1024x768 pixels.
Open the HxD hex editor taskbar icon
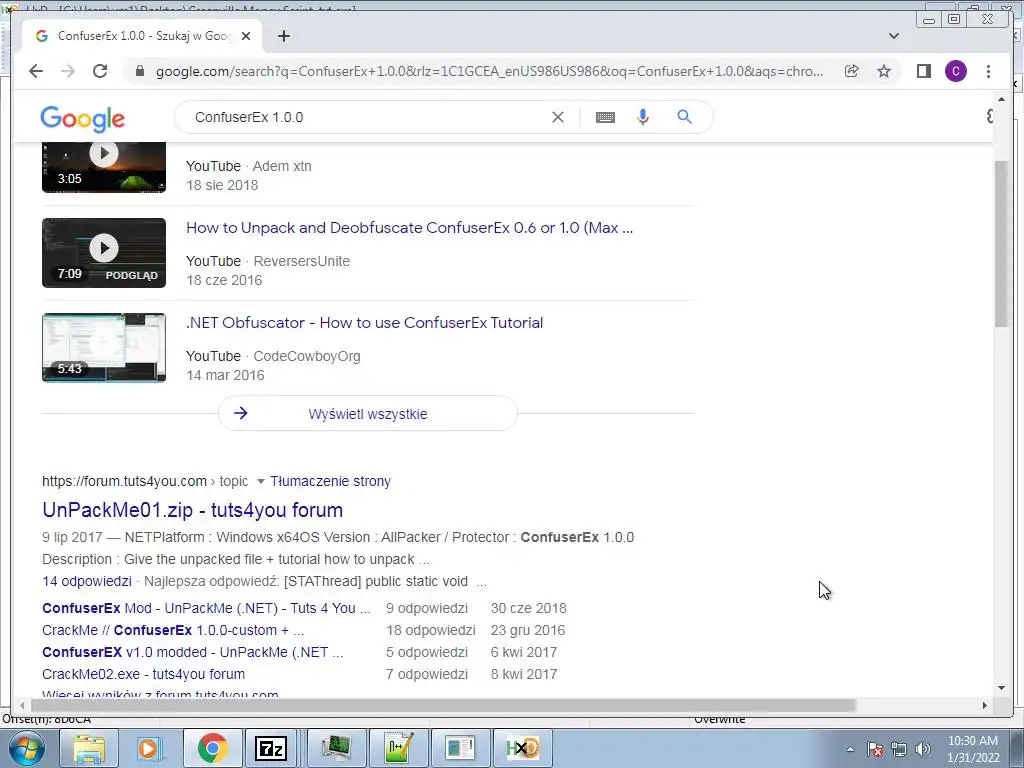[522, 748]
